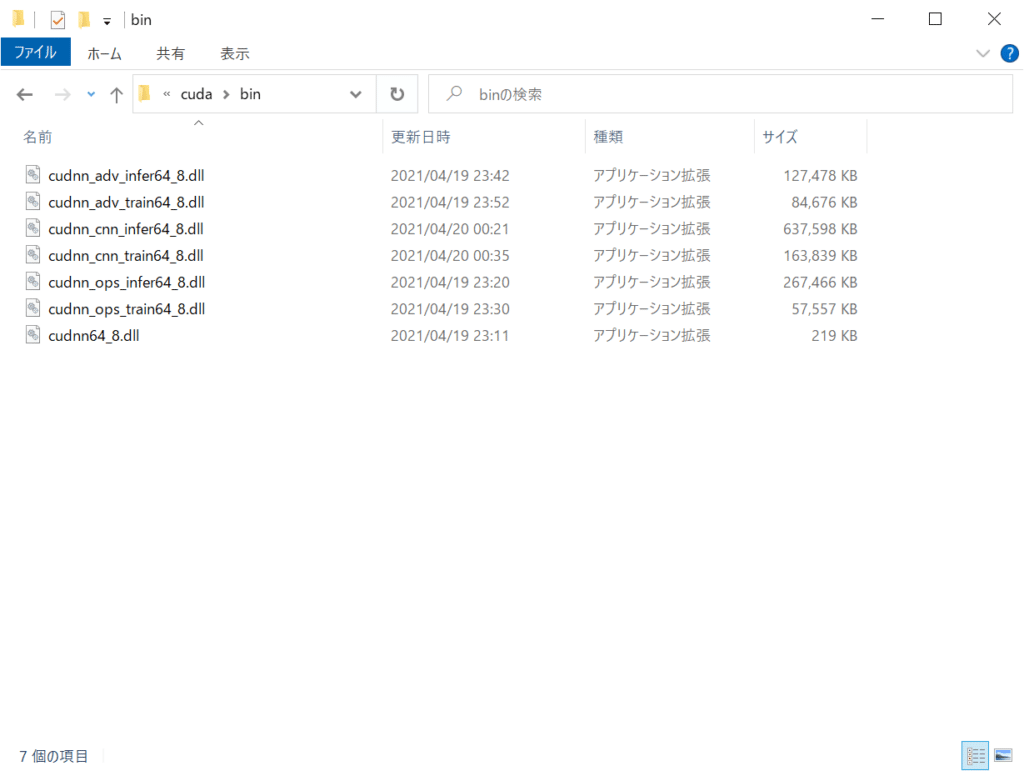Open the Help question mark icon
Viewport: 1024px width, 771px height.
point(1009,53)
